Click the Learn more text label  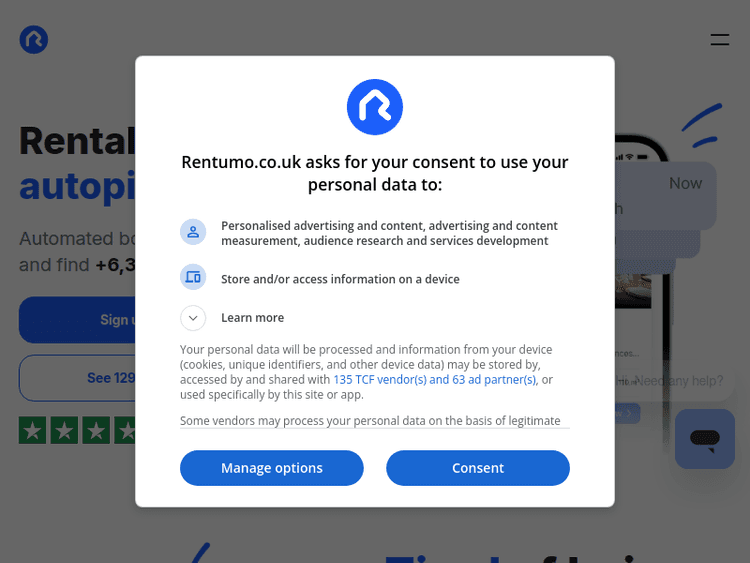(x=252, y=318)
